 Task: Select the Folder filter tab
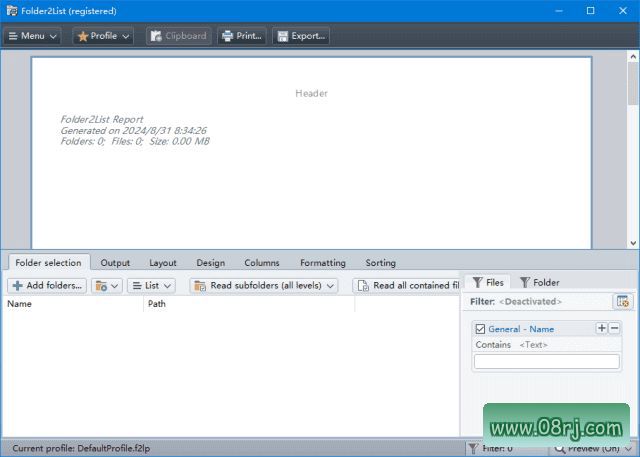(x=539, y=282)
